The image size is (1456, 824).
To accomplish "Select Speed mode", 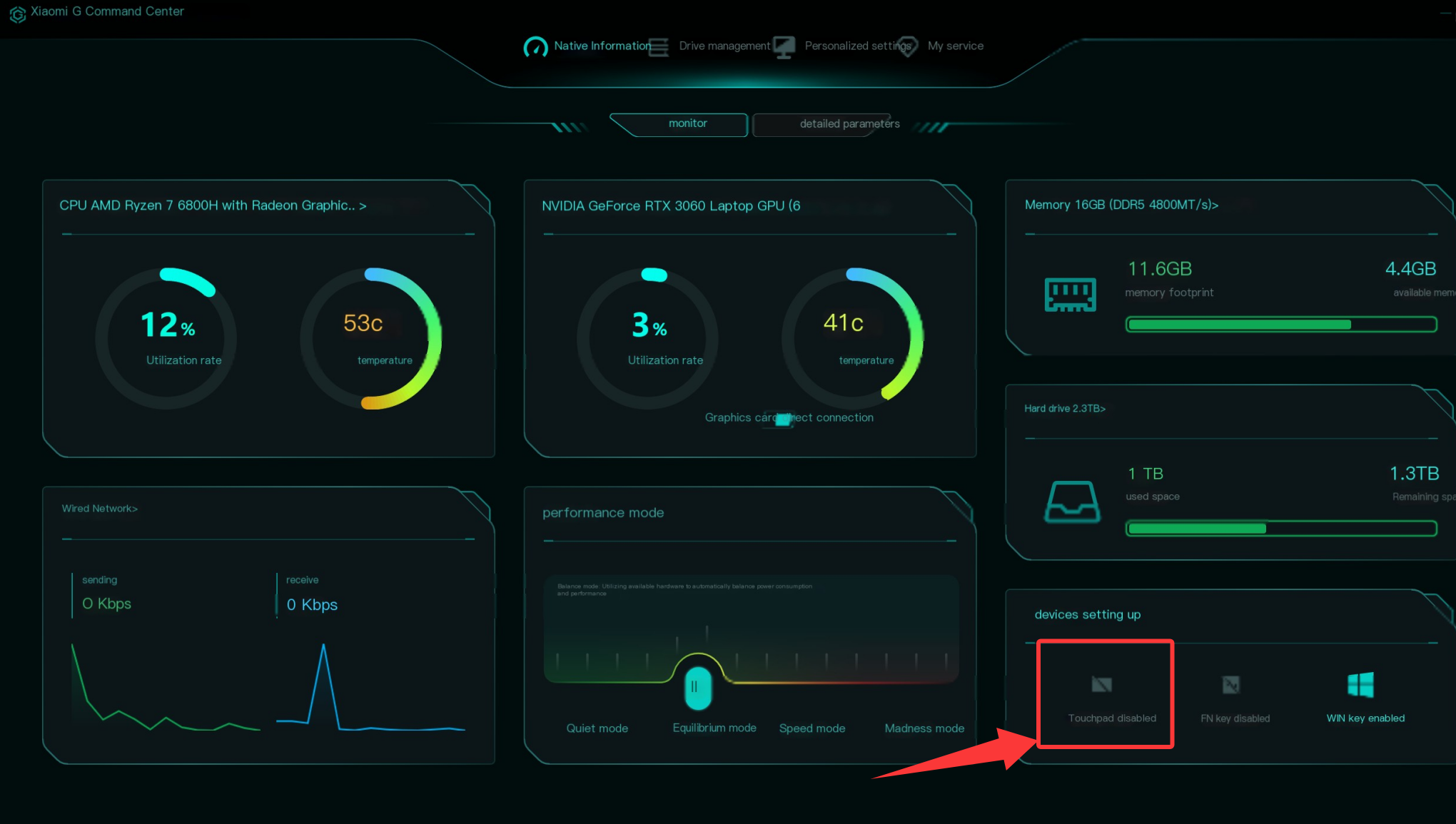I will click(812, 728).
